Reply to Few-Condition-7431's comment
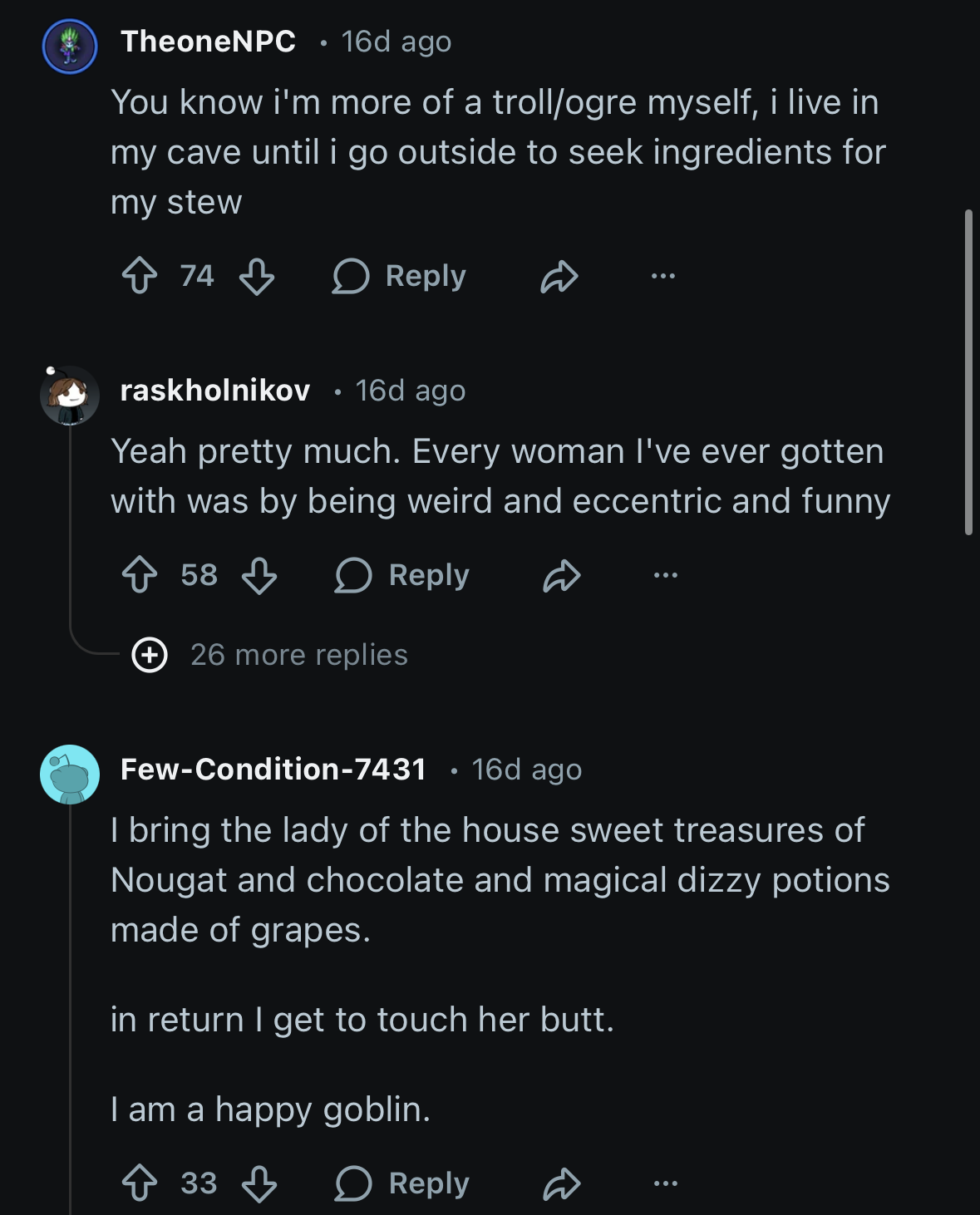The image size is (980, 1215). tap(402, 1183)
